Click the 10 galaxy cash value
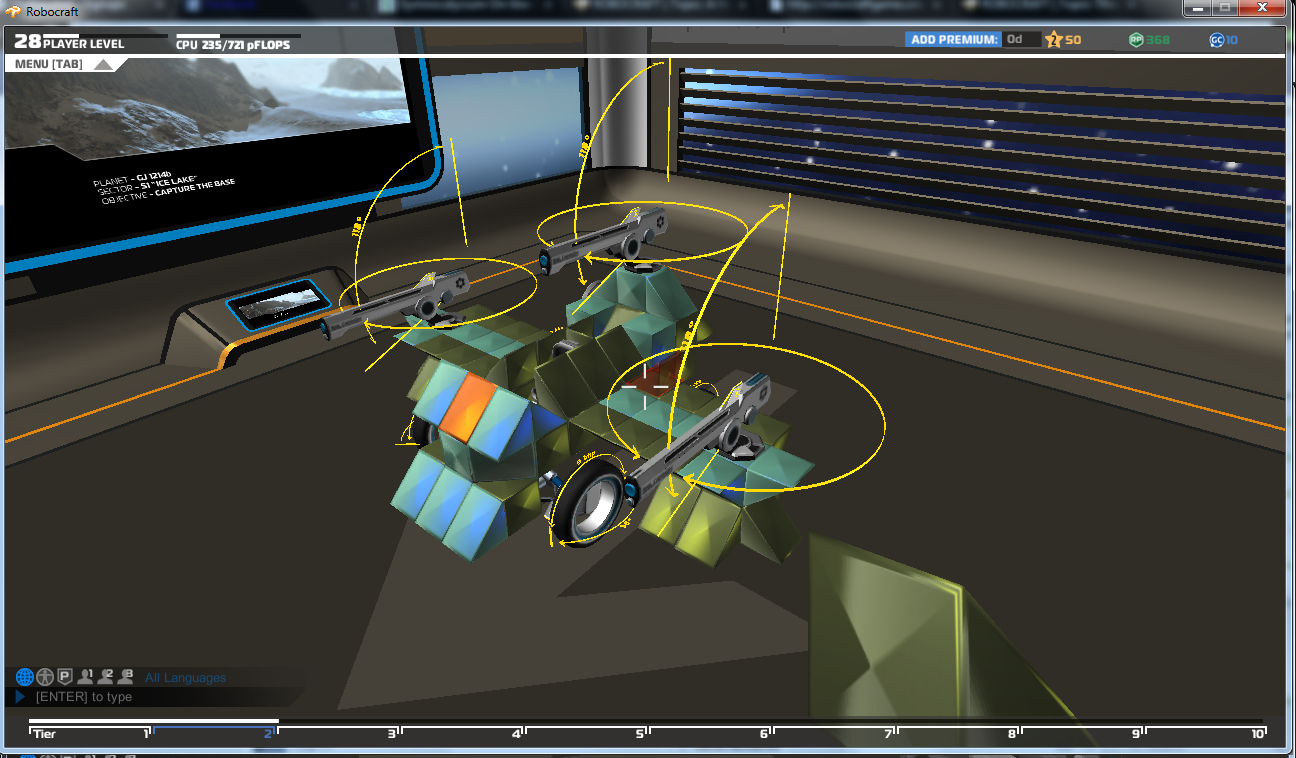The height and width of the screenshot is (758, 1296). click(x=1232, y=40)
